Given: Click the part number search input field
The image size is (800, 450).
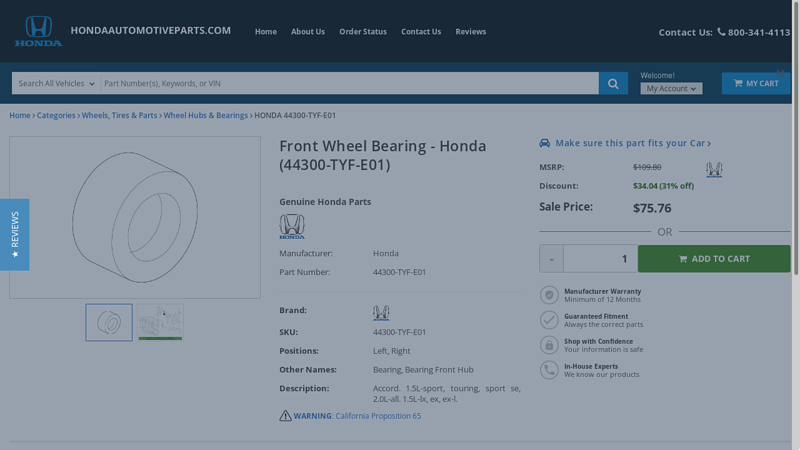Looking at the screenshot, I should (x=348, y=84).
